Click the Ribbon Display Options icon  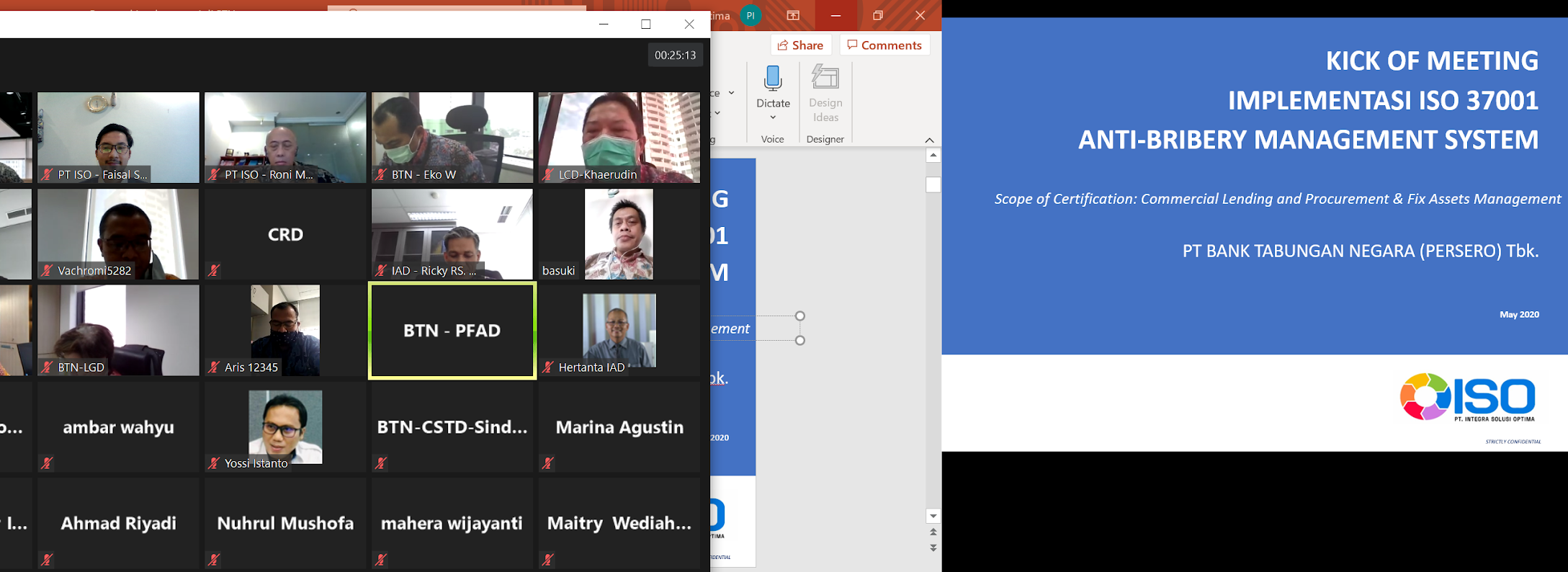pyautogui.click(x=793, y=15)
